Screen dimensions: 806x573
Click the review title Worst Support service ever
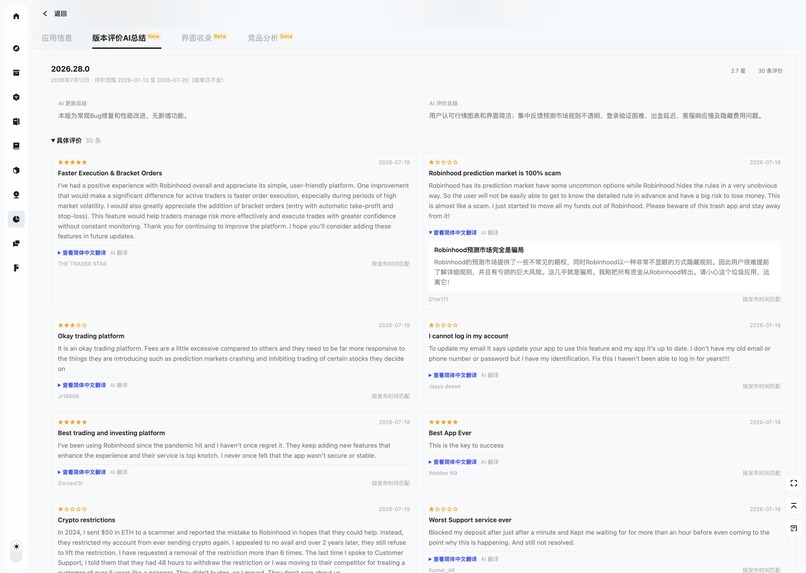point(470,520)
